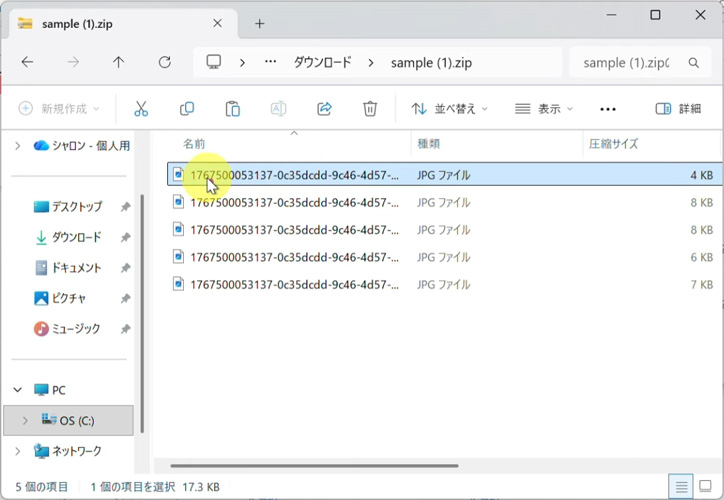Click the Refresh icon in navigation bar

[165, 62]
